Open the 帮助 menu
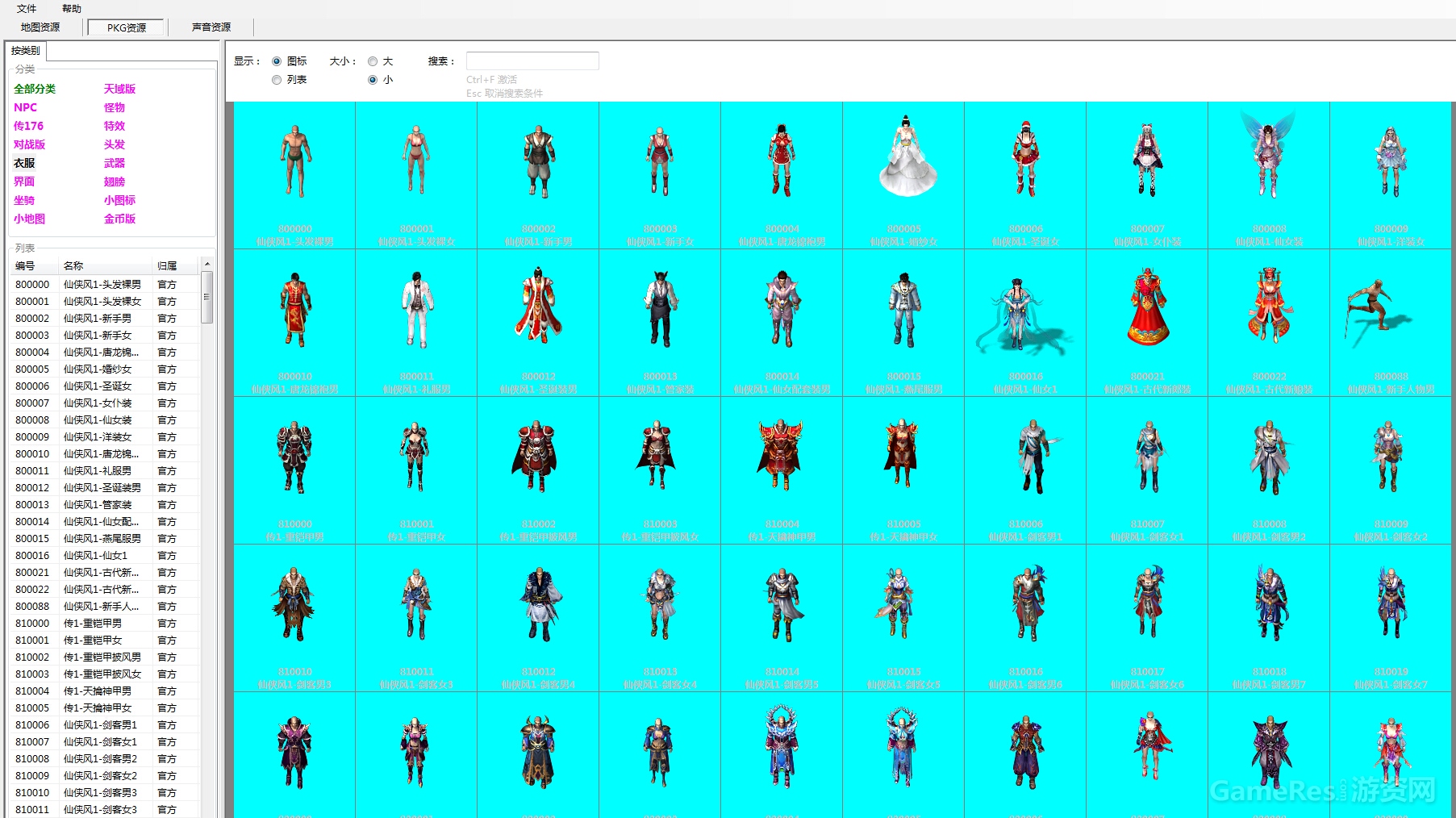Viewport: 1456px width, 818px height. click(72, 9)
